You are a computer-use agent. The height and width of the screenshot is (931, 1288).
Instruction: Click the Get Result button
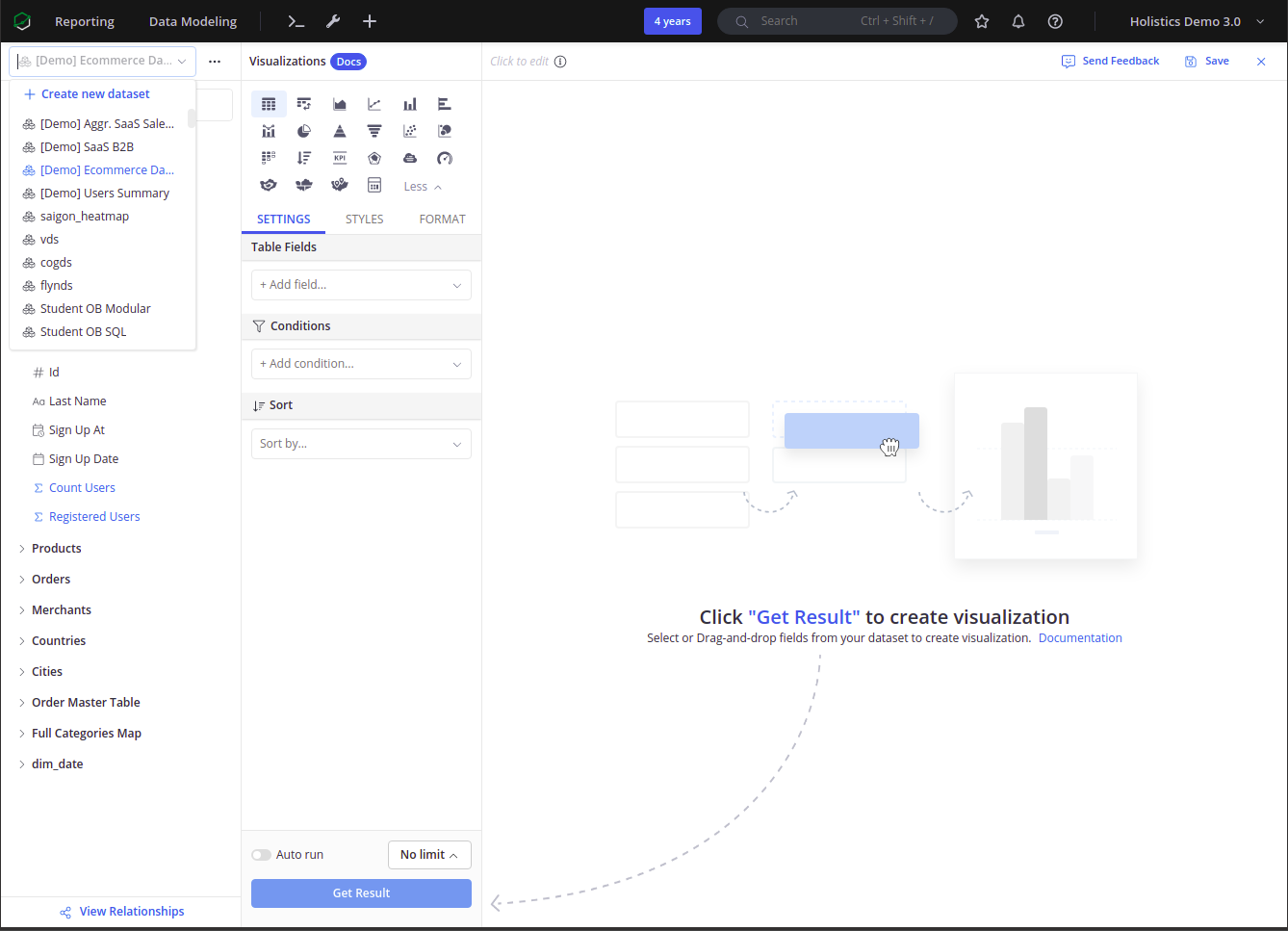coord(361,893)
